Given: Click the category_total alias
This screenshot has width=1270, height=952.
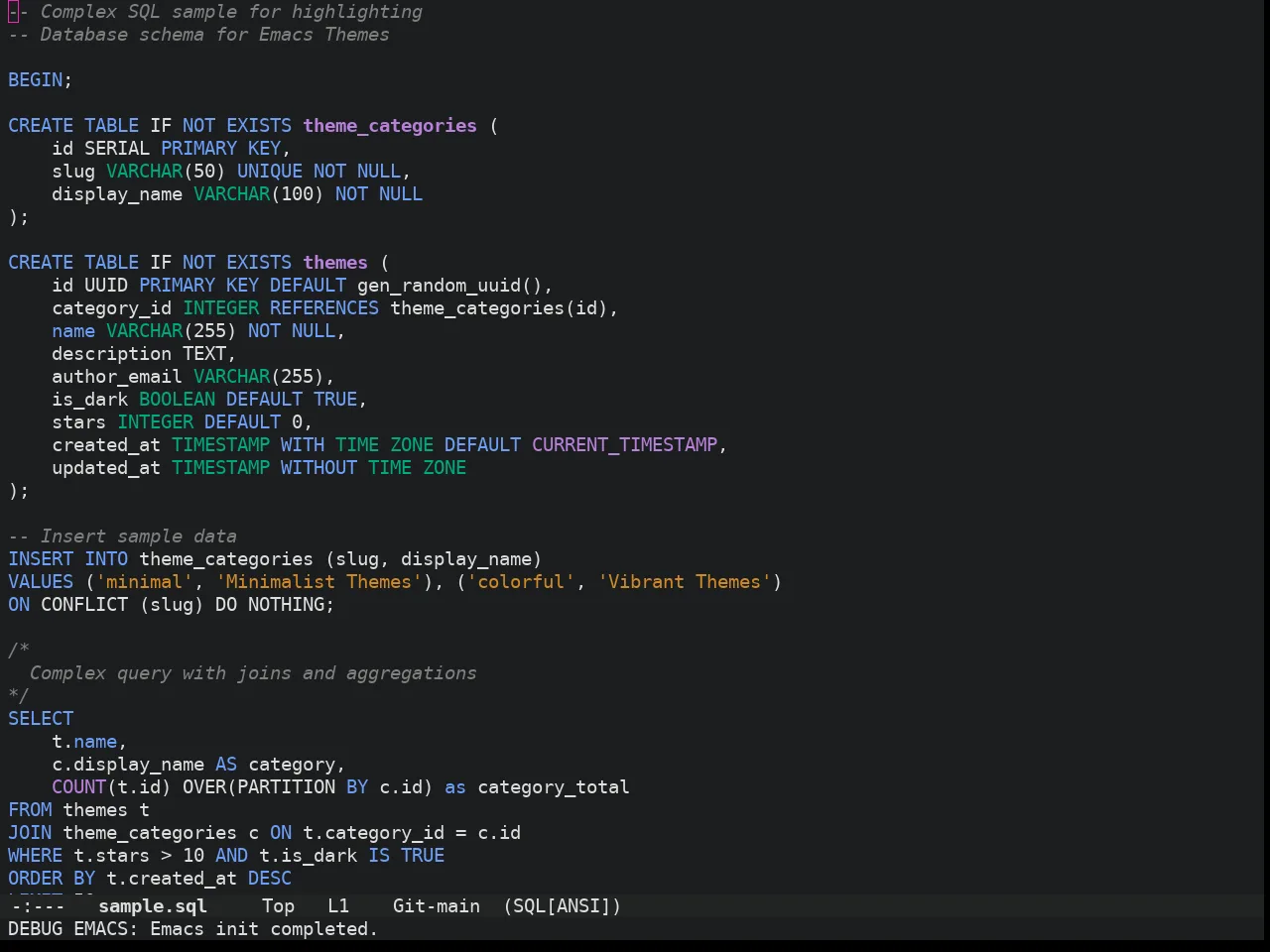Looking at the screenshot, I should tap(554, 786).
